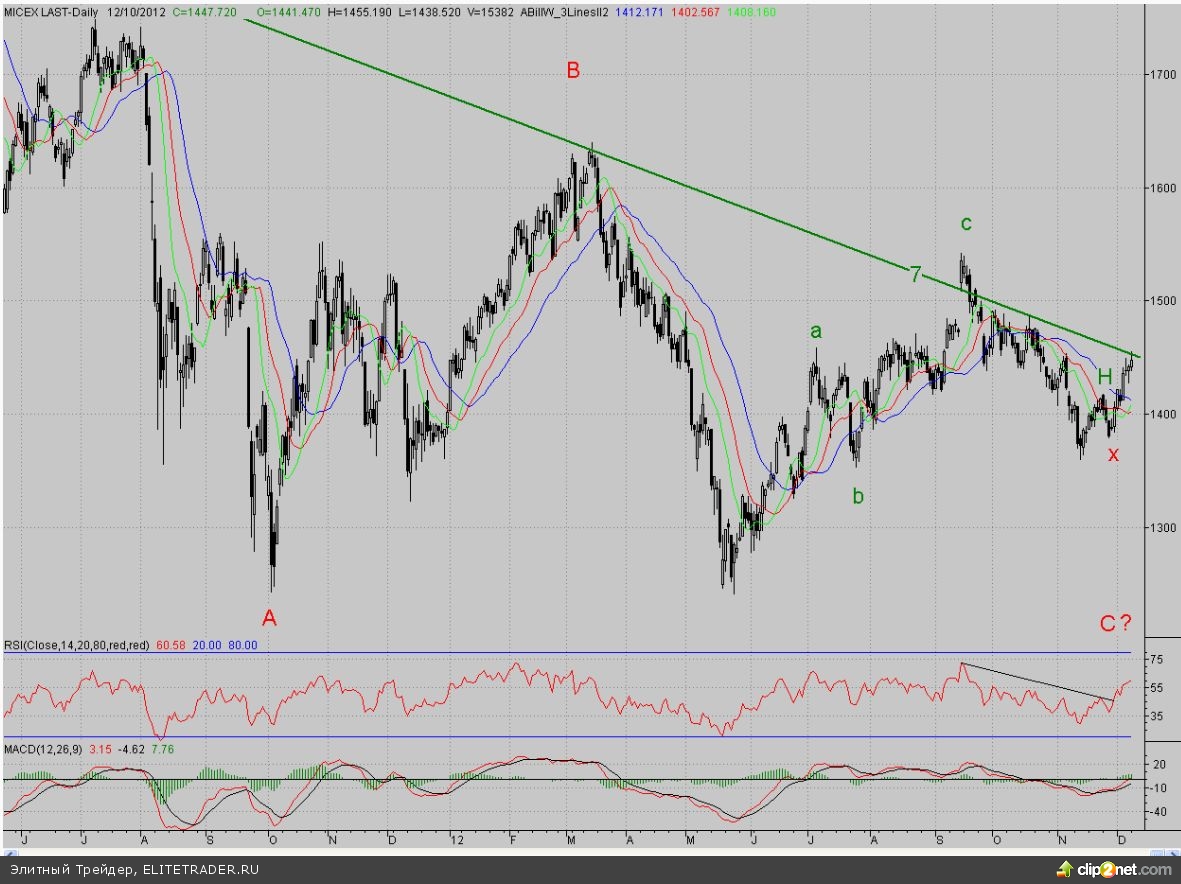
Task: Click the green number 7 on trendline
Action: (x=915, y=273)
